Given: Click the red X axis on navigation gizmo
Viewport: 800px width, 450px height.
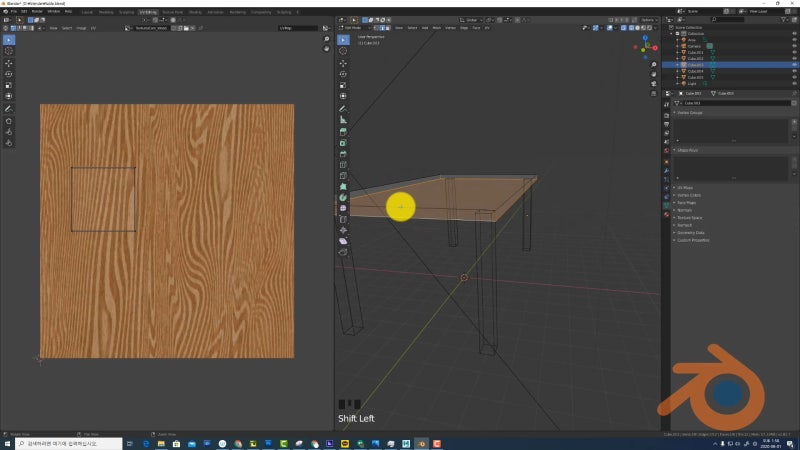Looking at the screenshot, I should point(655,48).
